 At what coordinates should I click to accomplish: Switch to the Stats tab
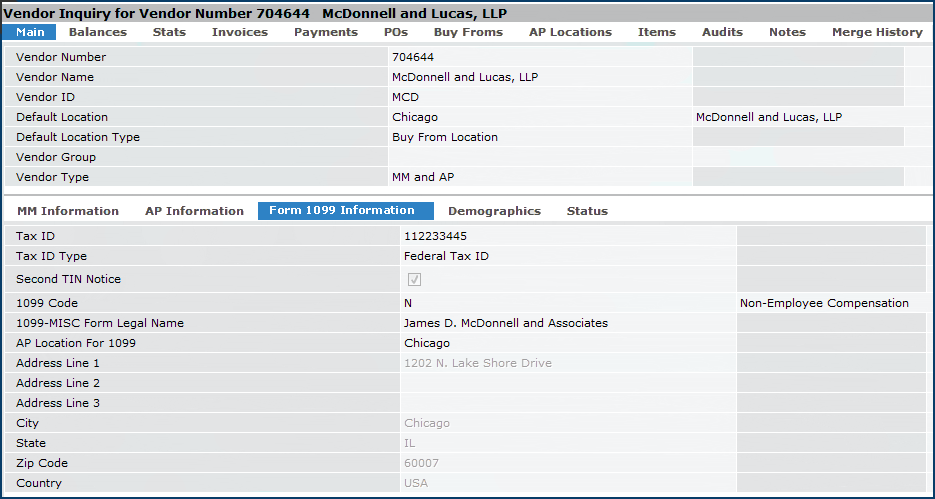click(x=169, y=32)
